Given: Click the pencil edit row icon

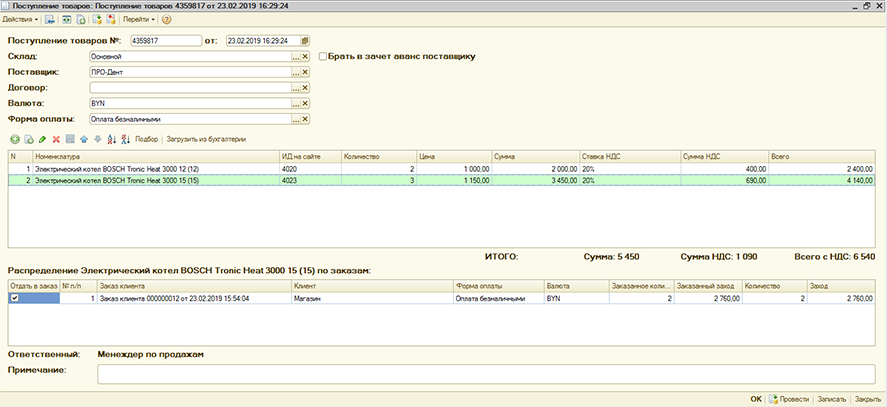Looking at the screenshot, I should (x=42, y=139).
